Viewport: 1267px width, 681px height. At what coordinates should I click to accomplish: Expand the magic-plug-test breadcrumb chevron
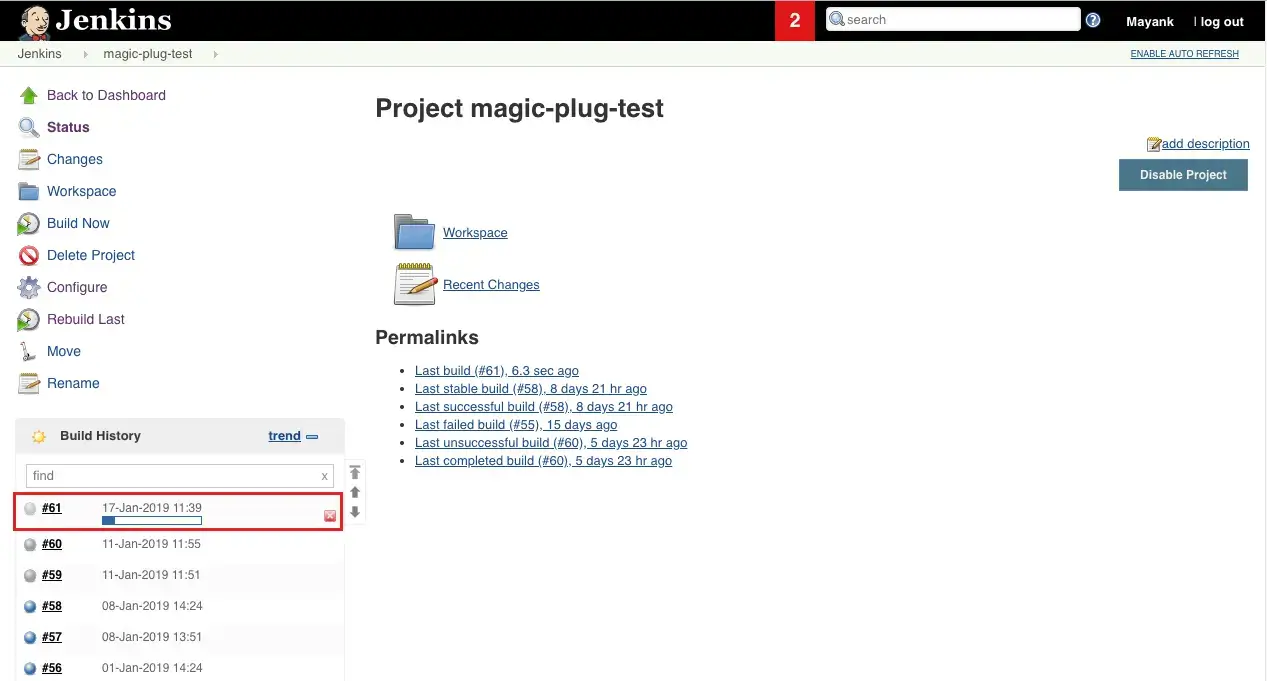(x=216, y=54)
